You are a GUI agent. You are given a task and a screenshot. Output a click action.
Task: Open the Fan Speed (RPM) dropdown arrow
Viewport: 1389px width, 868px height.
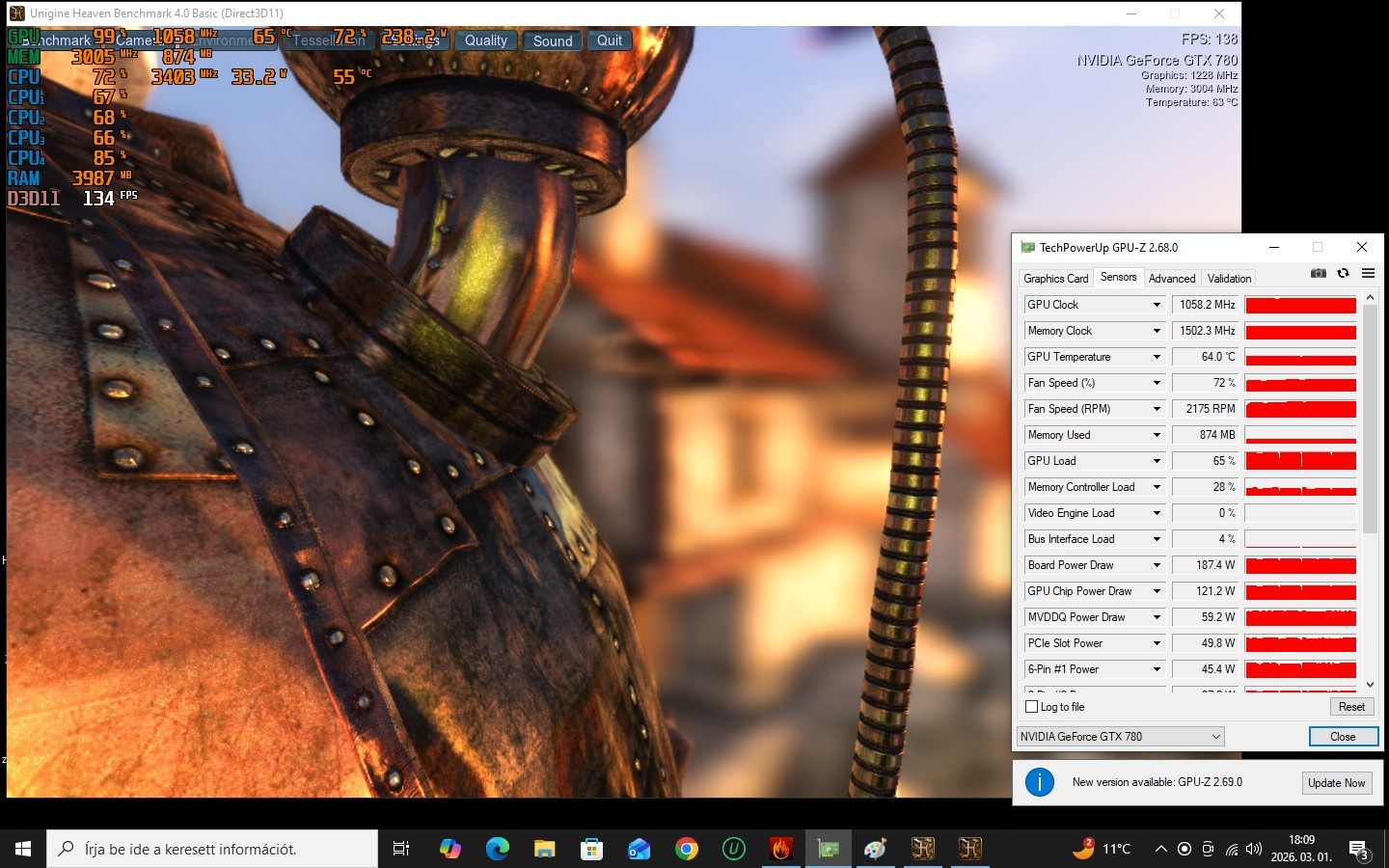1157,409
